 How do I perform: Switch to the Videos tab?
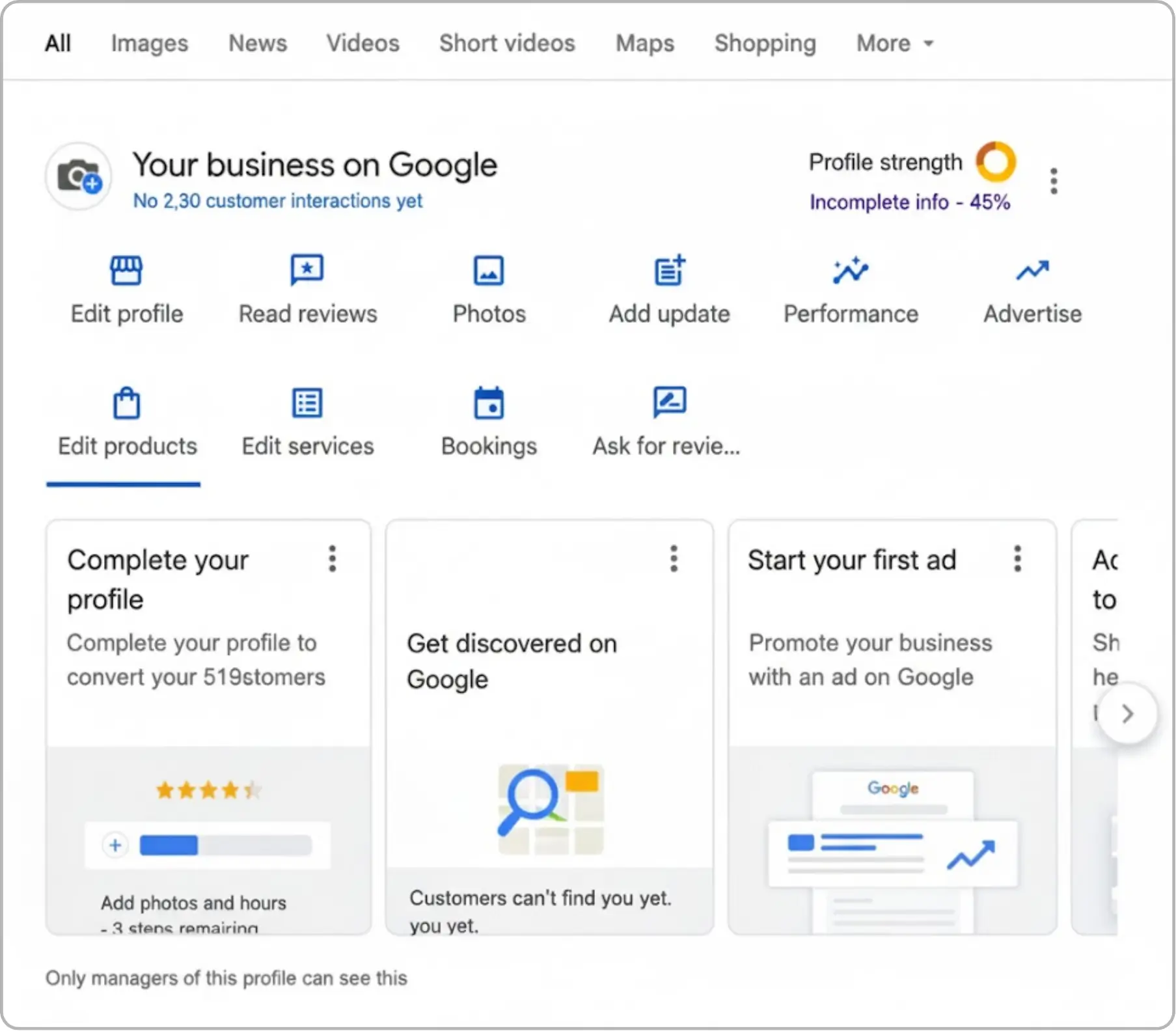(362, 43)
